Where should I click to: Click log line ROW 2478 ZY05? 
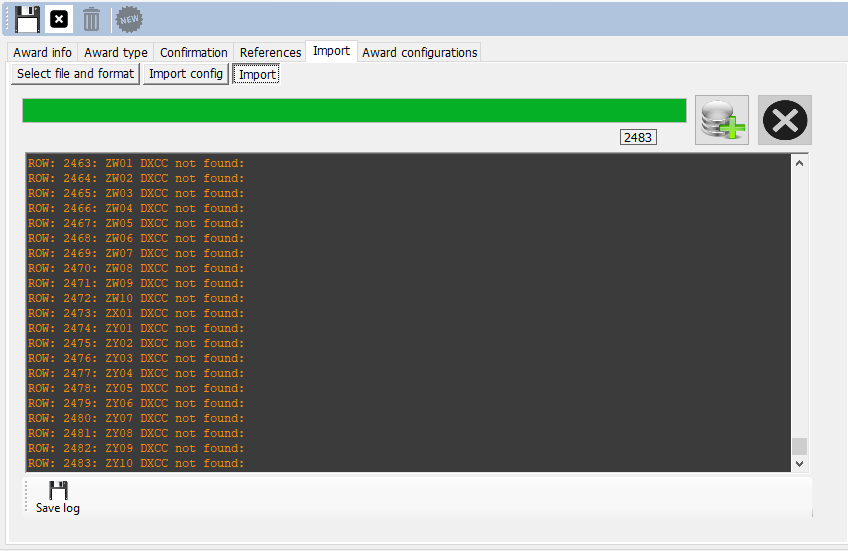[136, 388]
